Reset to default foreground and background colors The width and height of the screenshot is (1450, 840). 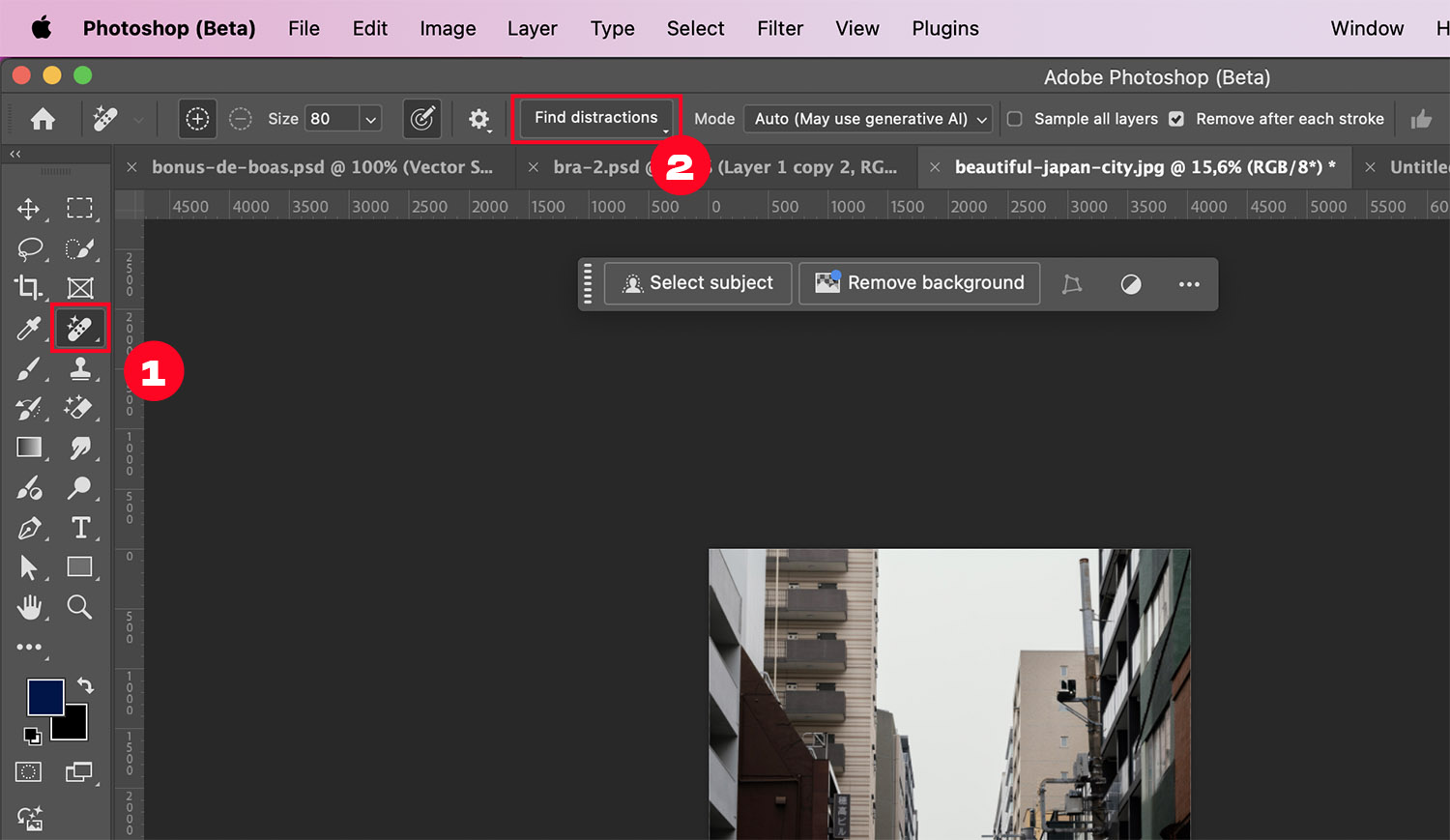[x=32, y=737]
